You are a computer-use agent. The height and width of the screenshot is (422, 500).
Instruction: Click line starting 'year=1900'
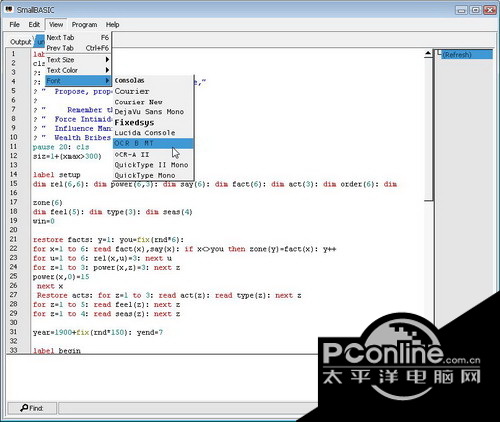tap(98, 332)
